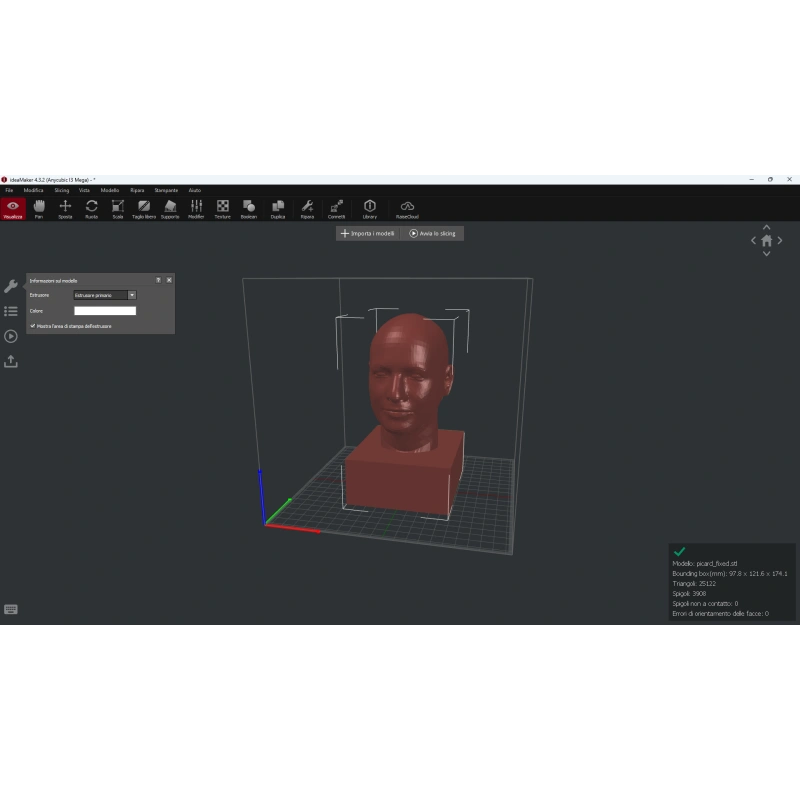
Task: Open the Library icon
Action: pos(370,209)
